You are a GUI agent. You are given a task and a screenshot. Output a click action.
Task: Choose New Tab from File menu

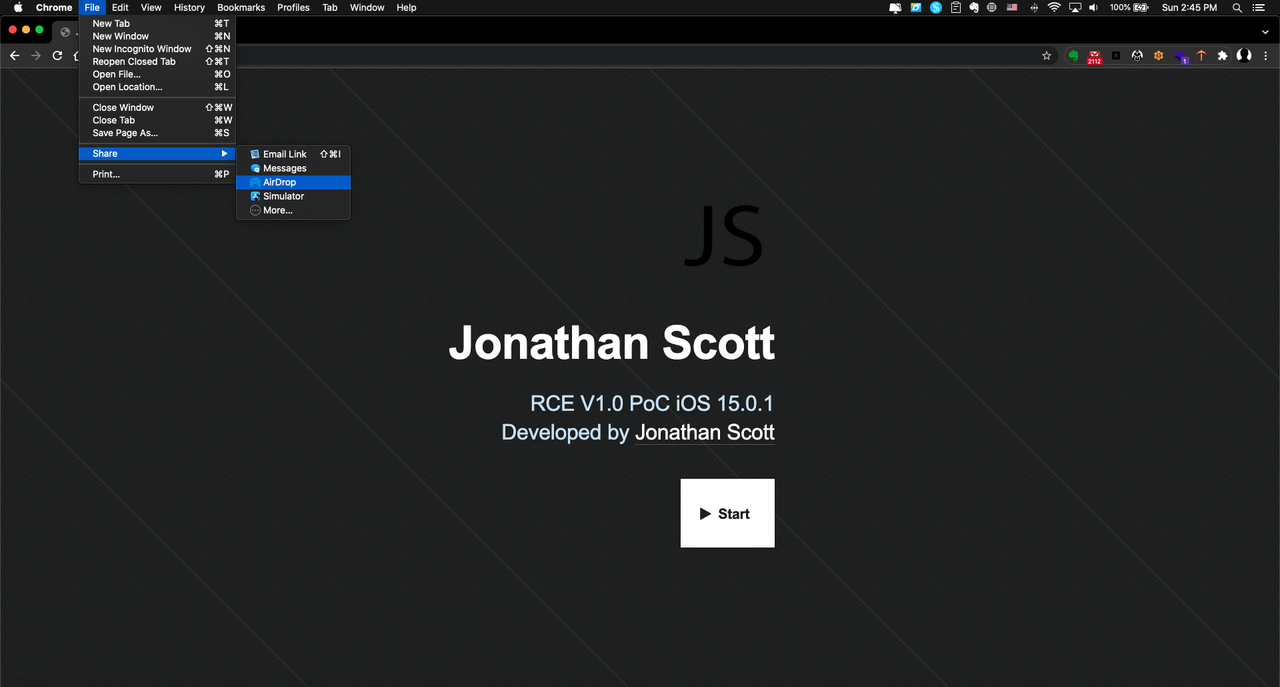(x=157, y=23)
